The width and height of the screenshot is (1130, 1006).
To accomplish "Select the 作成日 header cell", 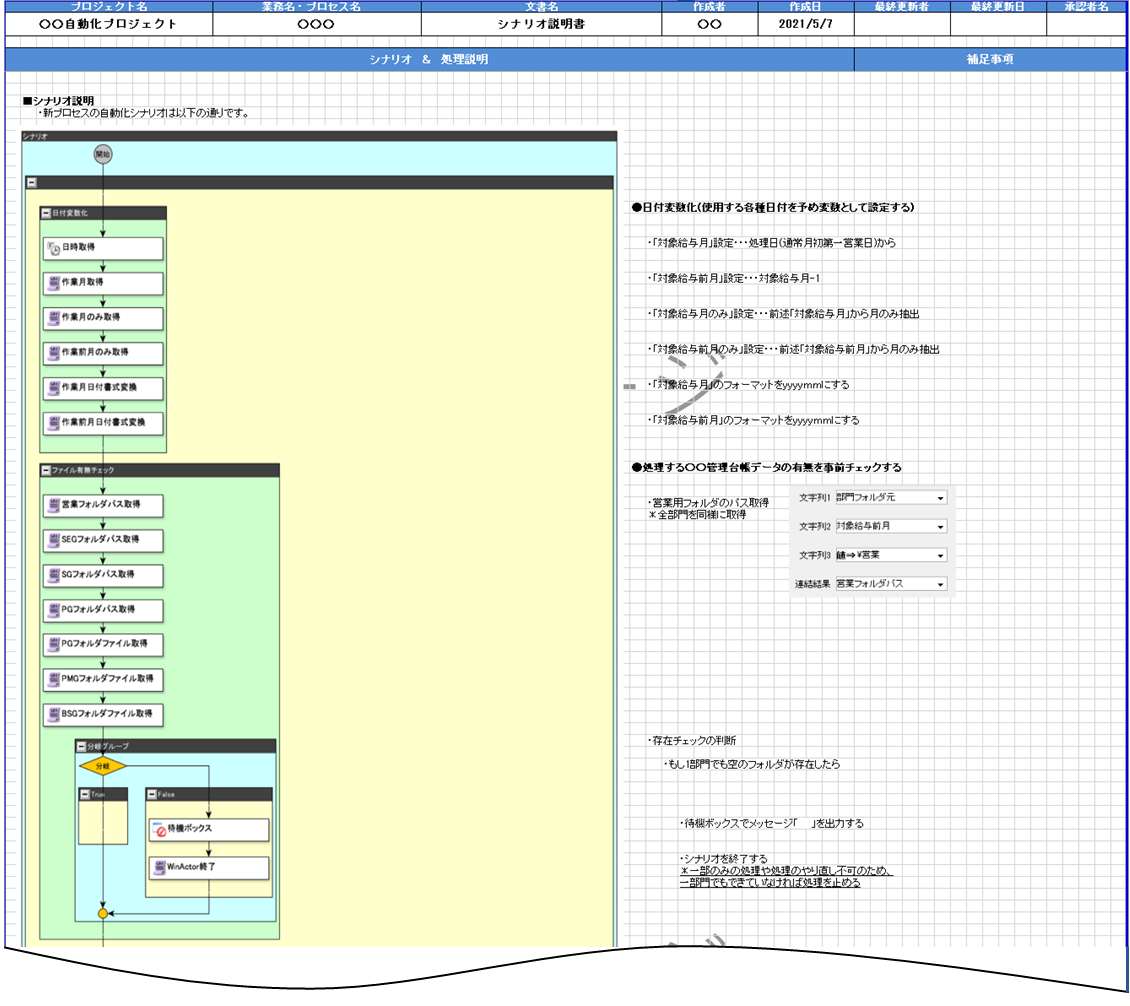I will point(805,6).
